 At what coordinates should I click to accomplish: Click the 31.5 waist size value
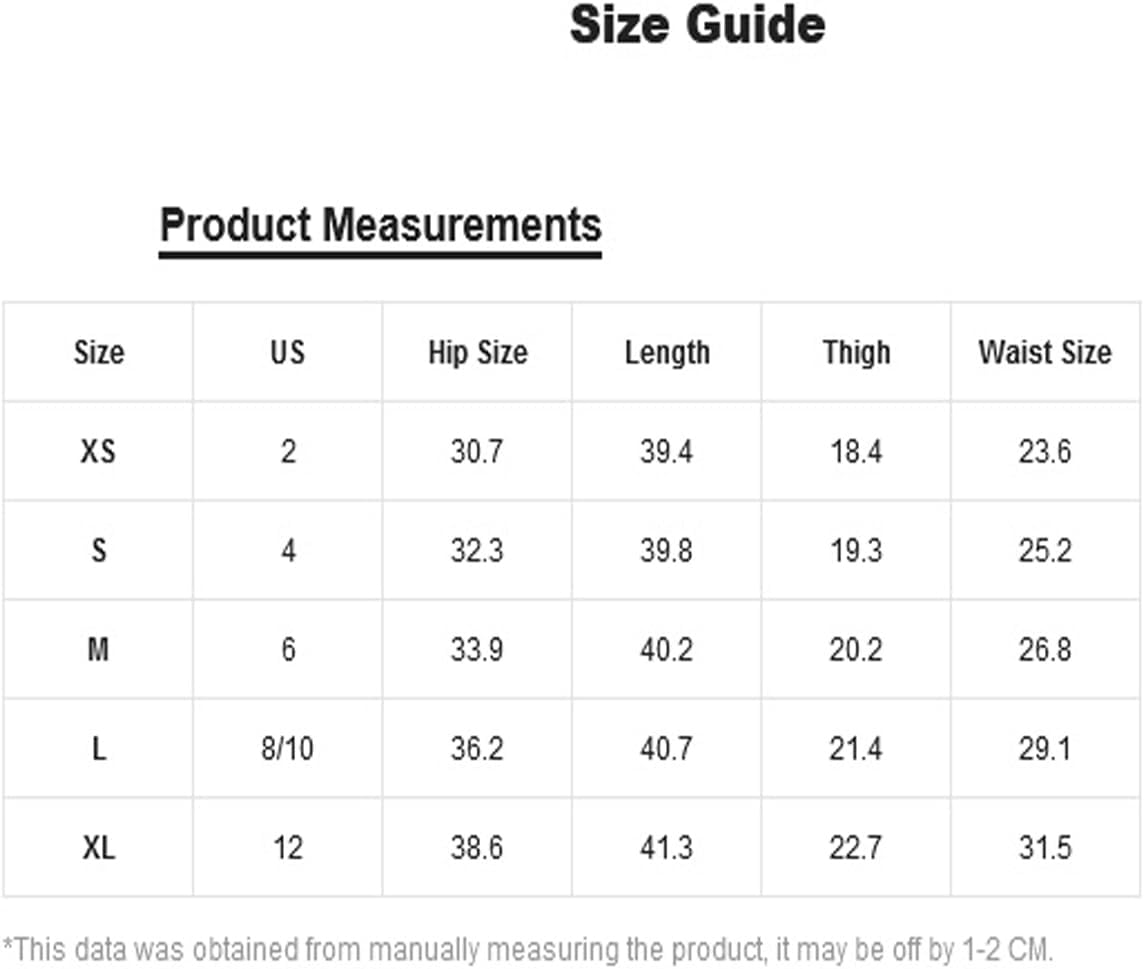[1045, 848]
